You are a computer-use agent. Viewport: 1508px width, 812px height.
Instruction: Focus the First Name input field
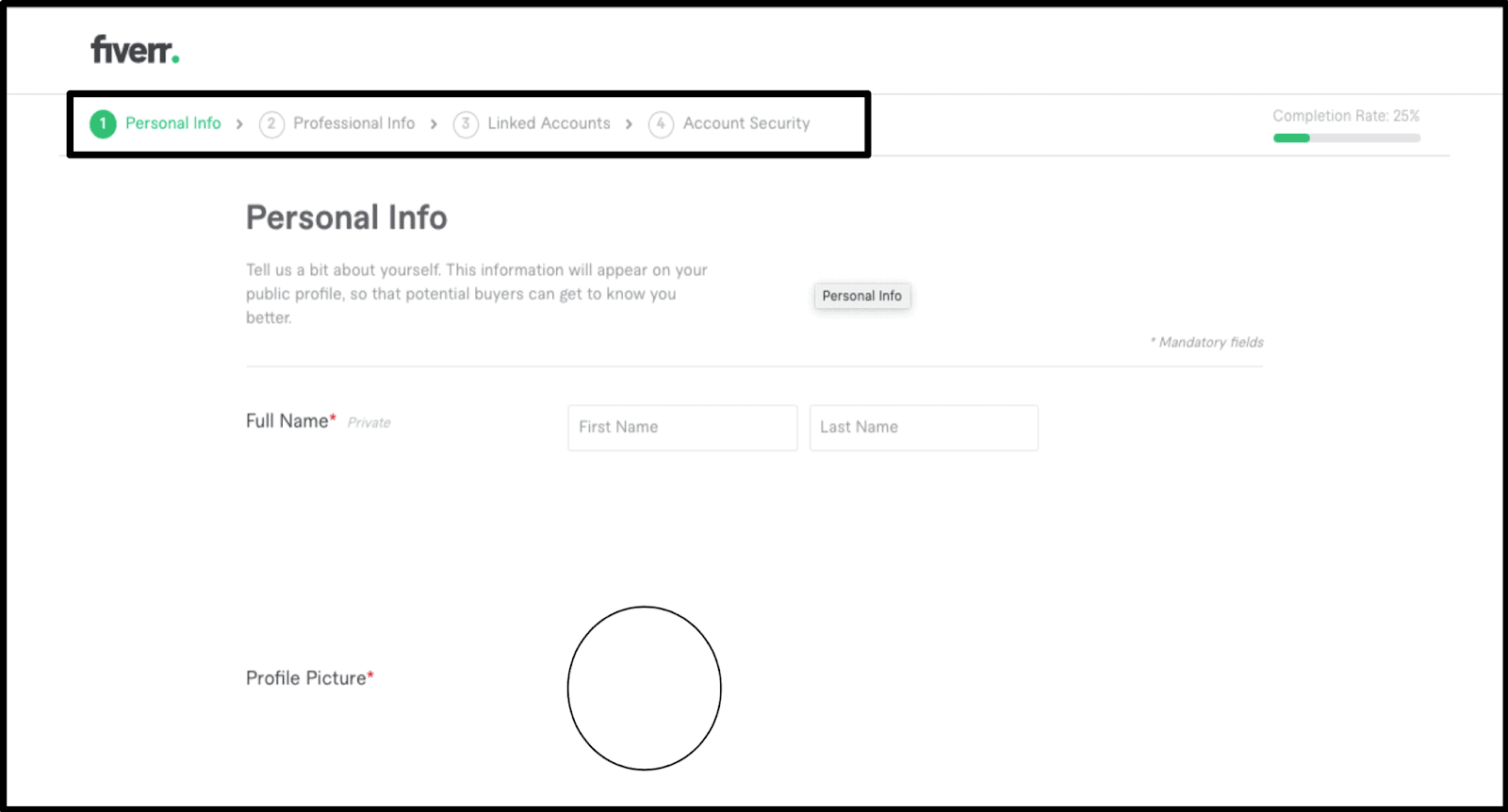click(x=682, y=428)
